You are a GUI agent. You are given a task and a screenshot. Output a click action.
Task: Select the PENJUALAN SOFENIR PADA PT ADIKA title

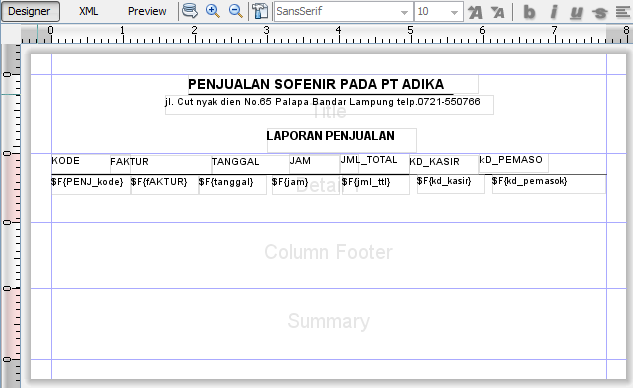pyautogui.click(x=333, y=84)
